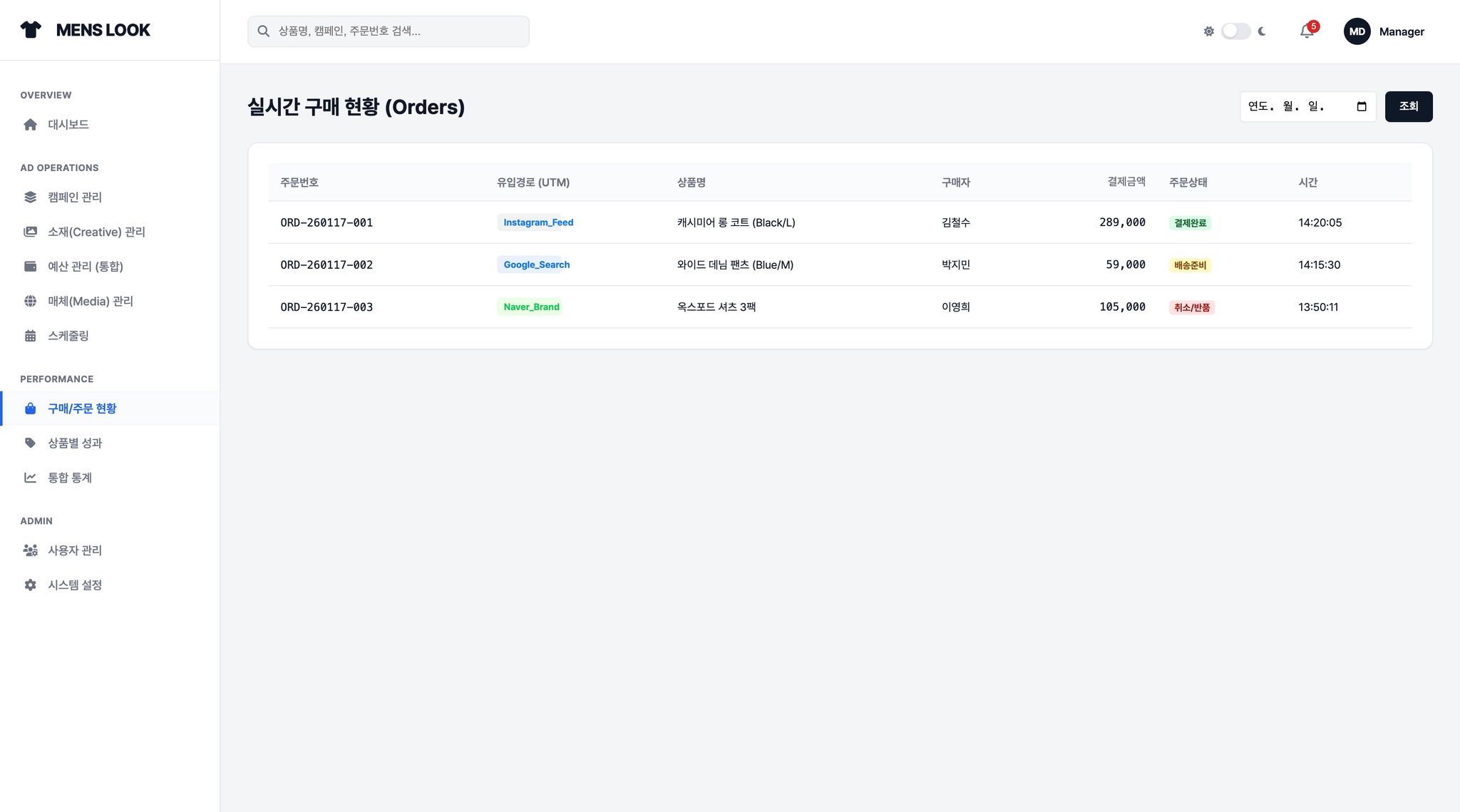Click the MENS LOOK t-shirt logo
The height and width of the screenshot is (812, 1460).
[x=31, y=30]
